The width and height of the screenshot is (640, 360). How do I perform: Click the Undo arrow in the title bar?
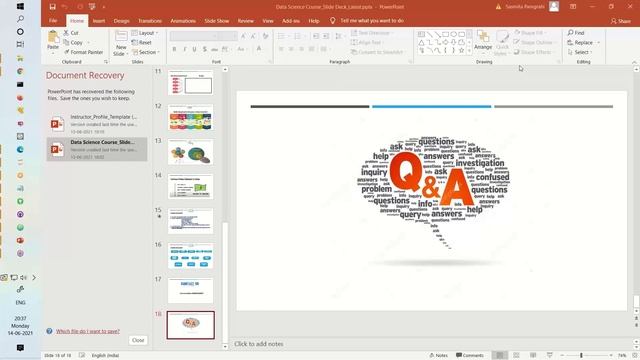click(x=64, y=7)
